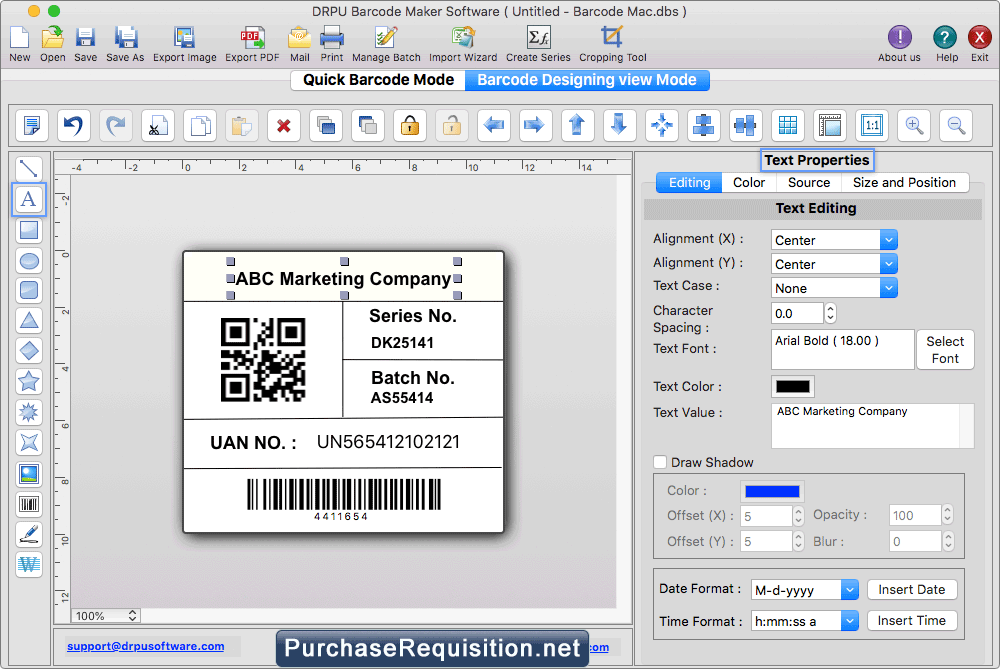The image size is (1000, 669).
Task: Open the Insert Image tool
Action: click(x=29, y=473)
